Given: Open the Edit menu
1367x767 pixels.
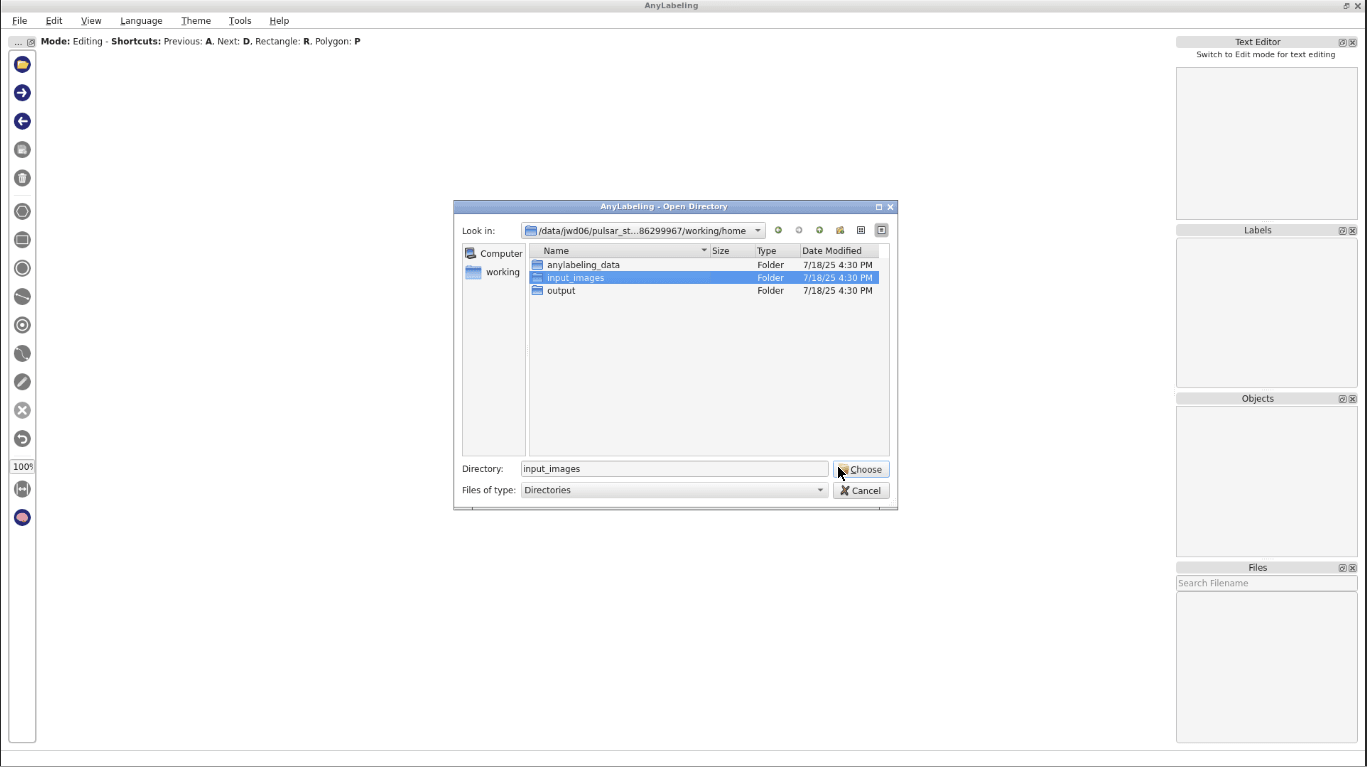Looking at the screenshot, I should [x=54, y=21].
